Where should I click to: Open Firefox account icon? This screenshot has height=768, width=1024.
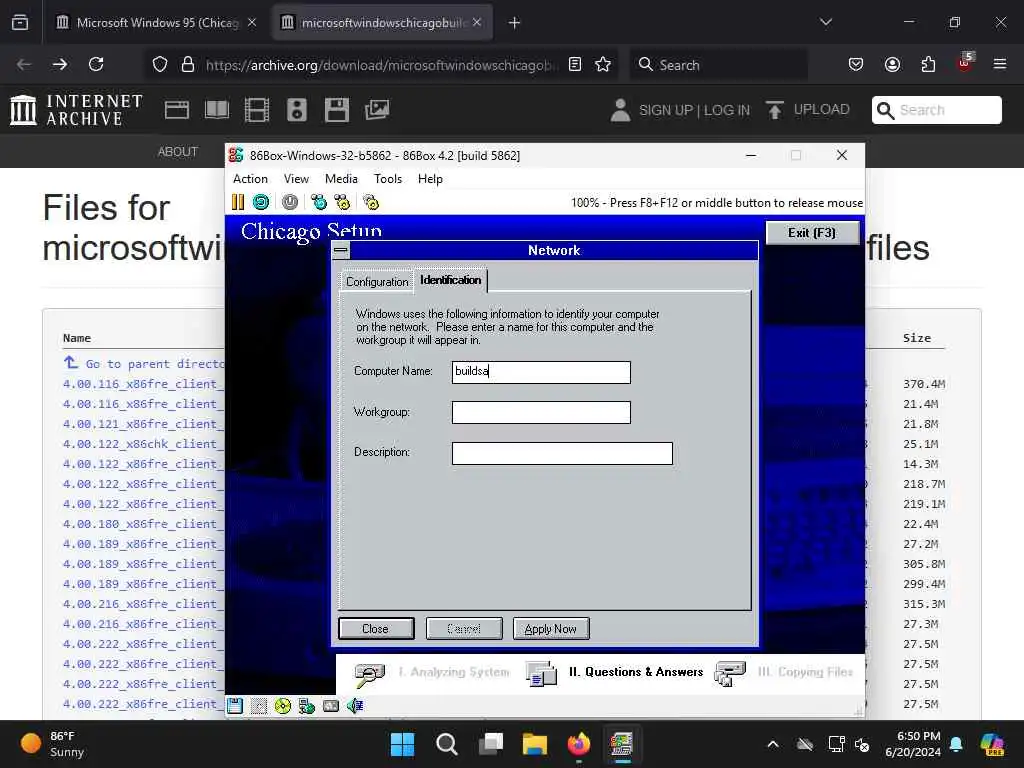pos(892,64)
